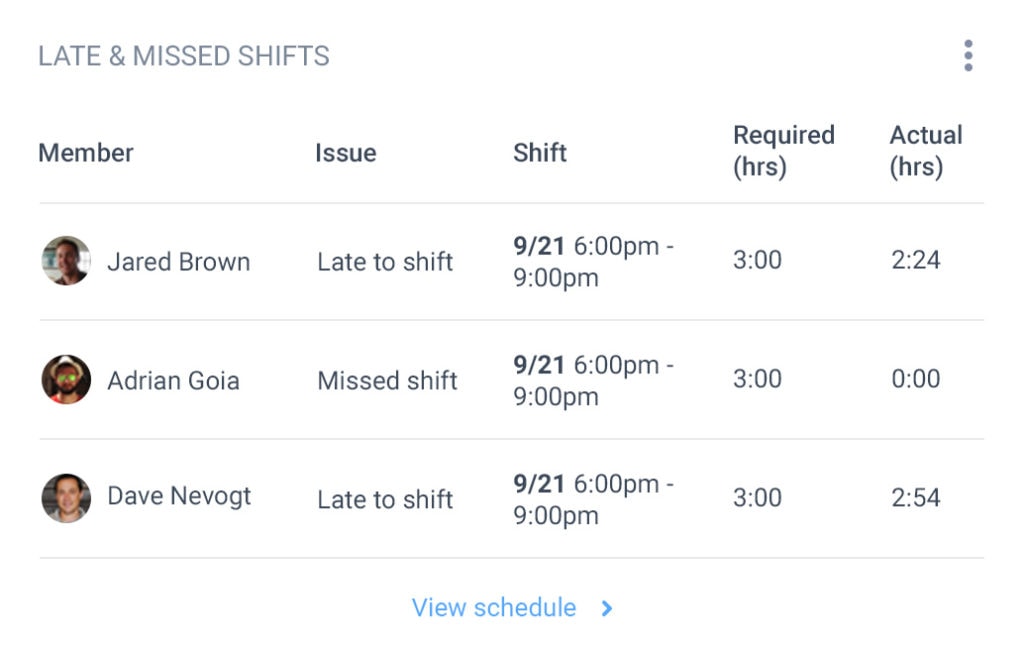
Task: Click Adrian Goia's profile avatar
Action: pos(65,380)
